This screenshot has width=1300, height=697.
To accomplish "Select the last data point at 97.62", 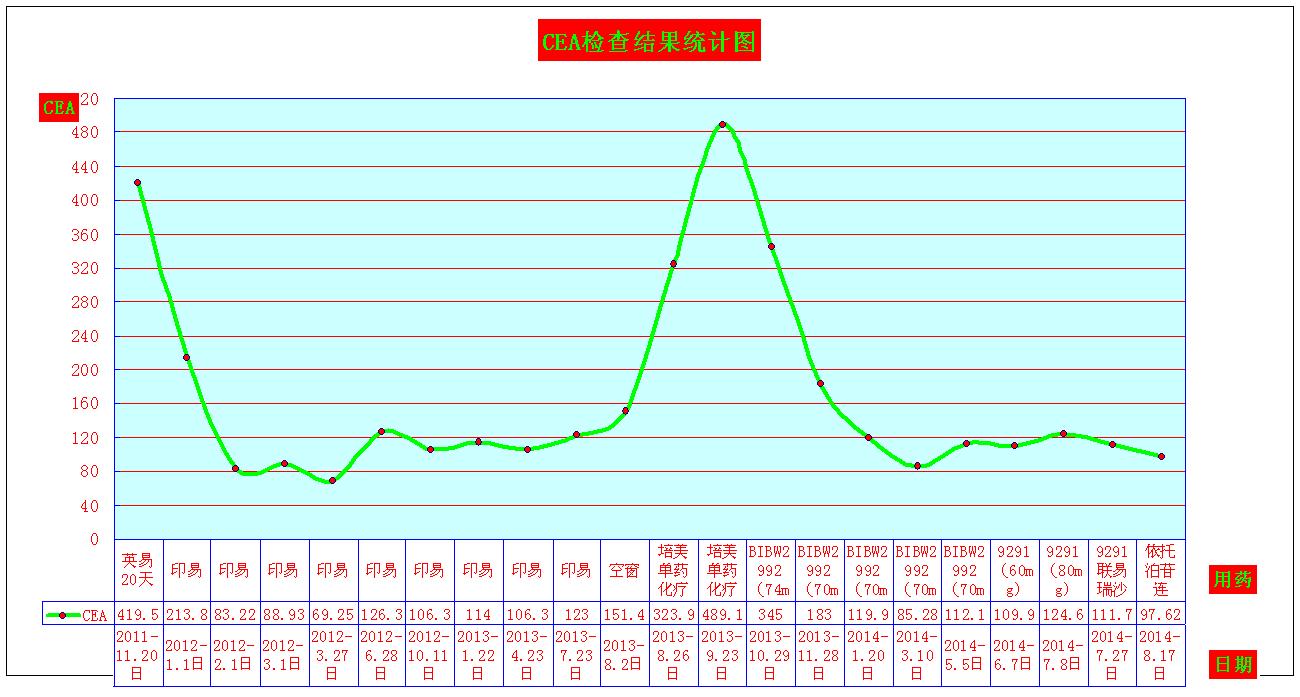I will (x=1161, y=456).
